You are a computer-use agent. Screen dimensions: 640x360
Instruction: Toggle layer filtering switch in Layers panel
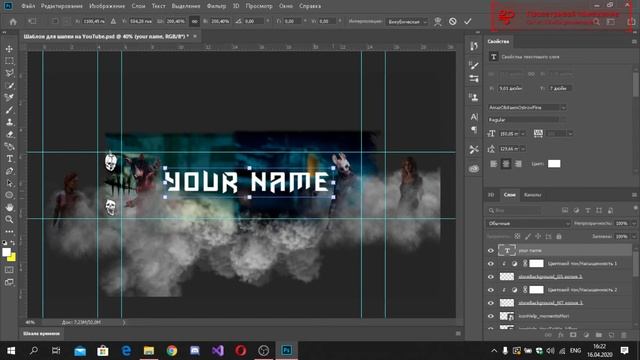click(x=635, y=209)
